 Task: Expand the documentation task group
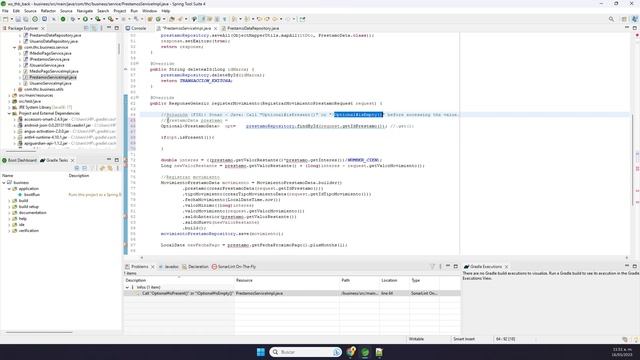point(9,213)
